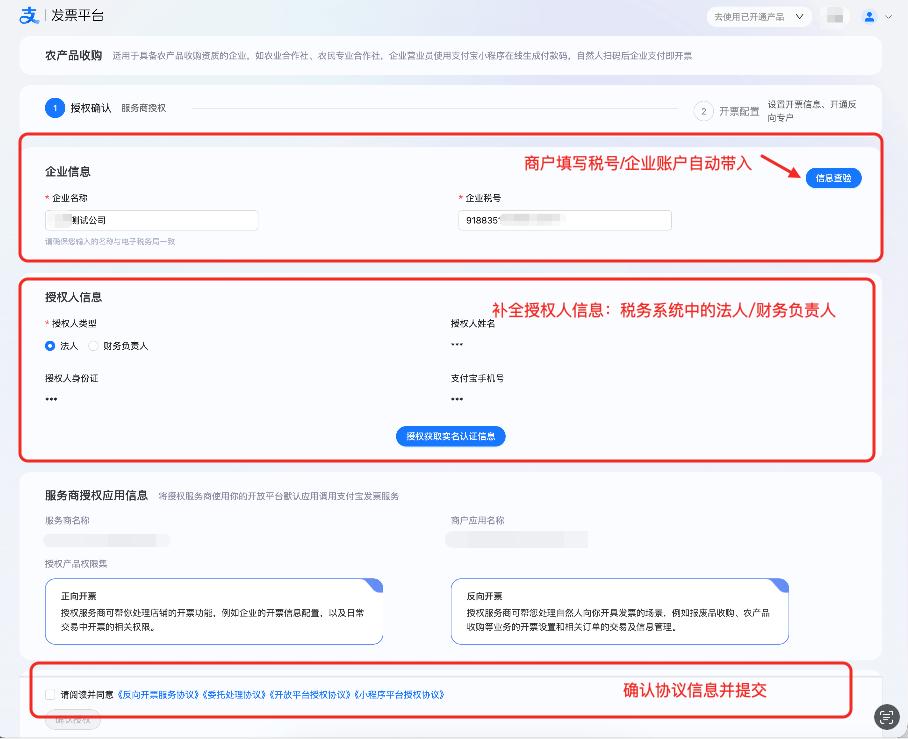Open the user account icon

pos(869,17)
